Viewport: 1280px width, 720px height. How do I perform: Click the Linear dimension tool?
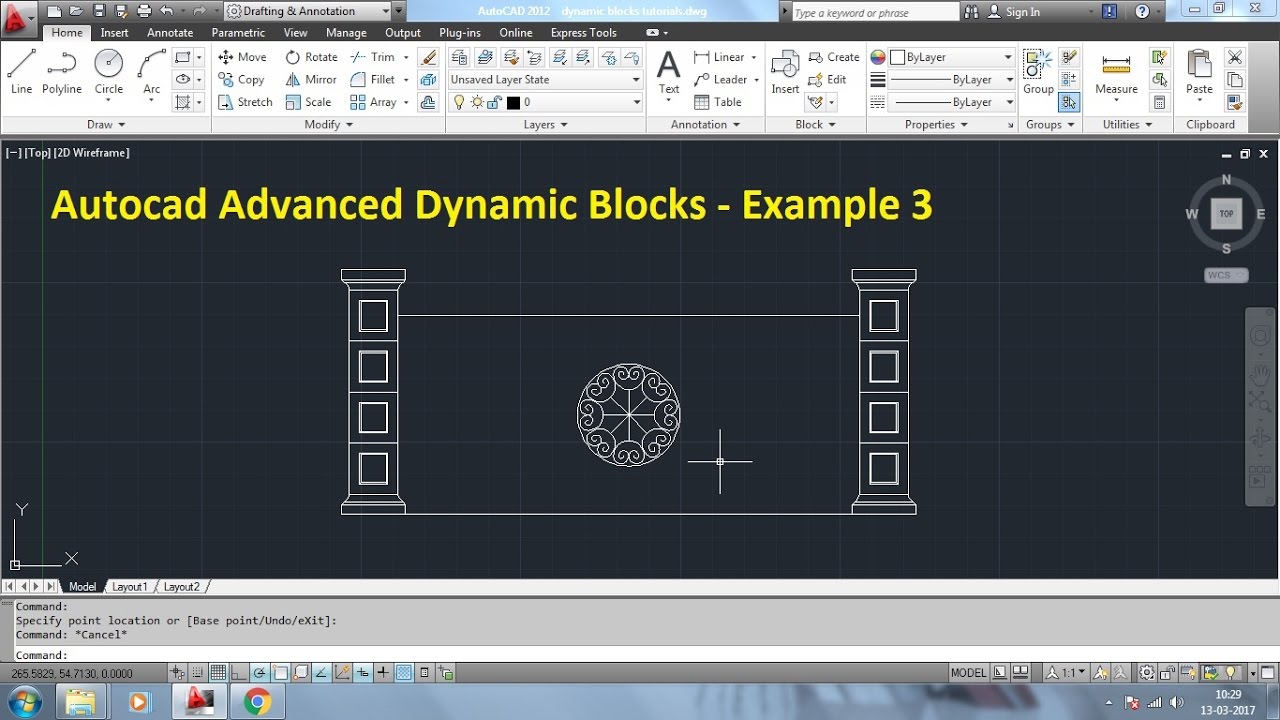(x=719, y=57)
